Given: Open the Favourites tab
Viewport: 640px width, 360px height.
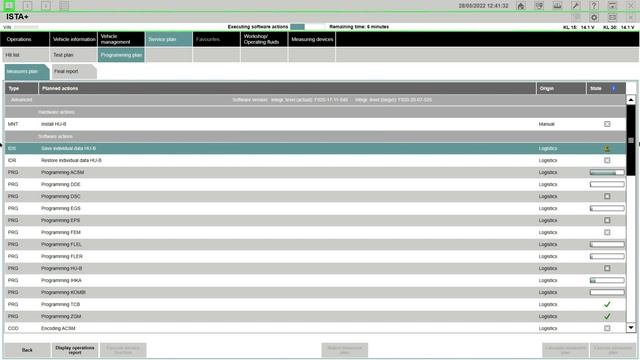Looking at the screenshot, I should coord(216,39).
